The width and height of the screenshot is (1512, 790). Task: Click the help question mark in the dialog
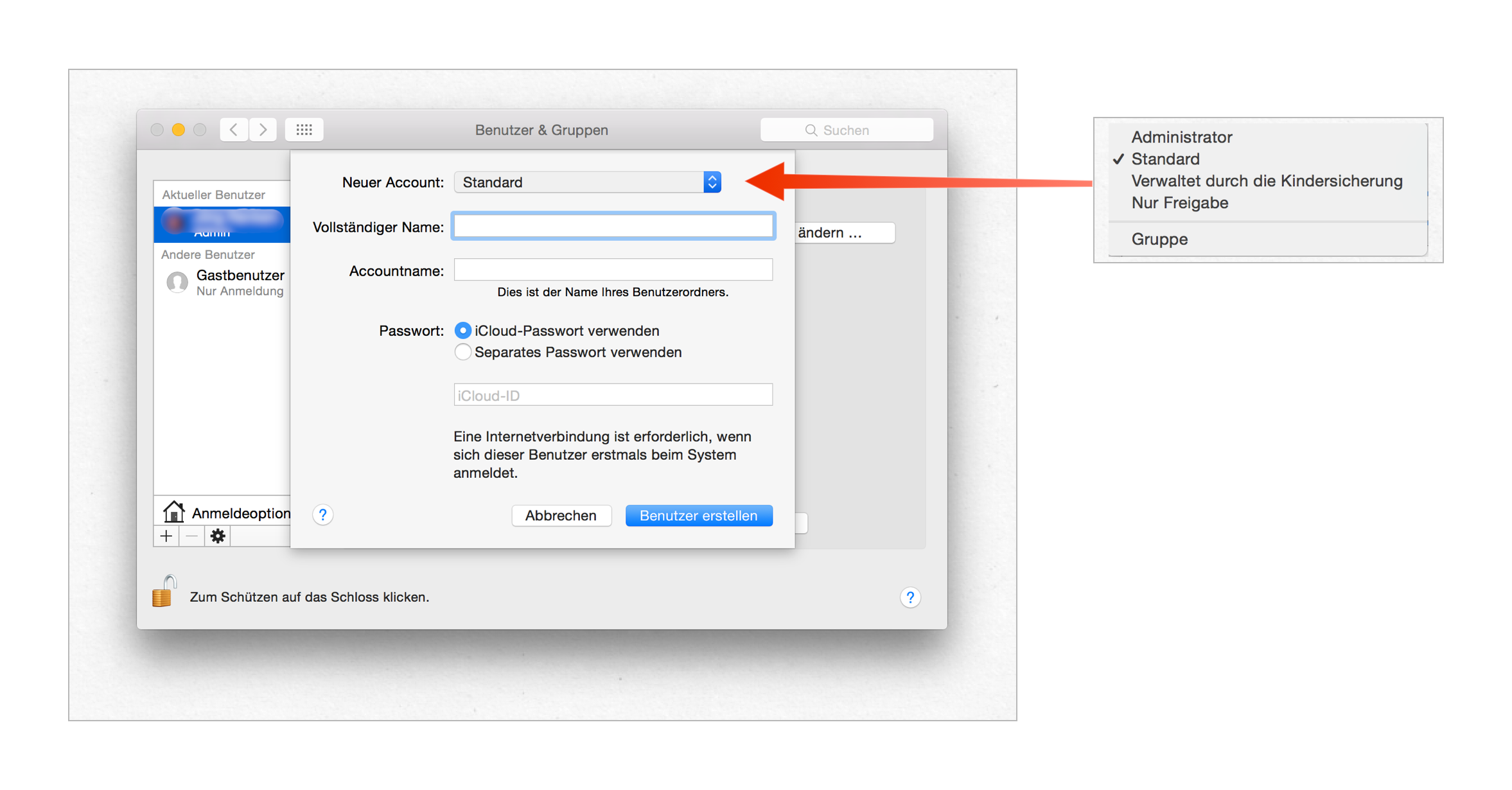click(322, 514)
